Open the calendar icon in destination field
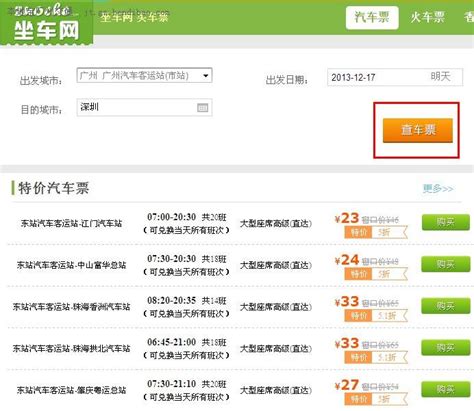474x411 pixels. click(x=202, y=107)
